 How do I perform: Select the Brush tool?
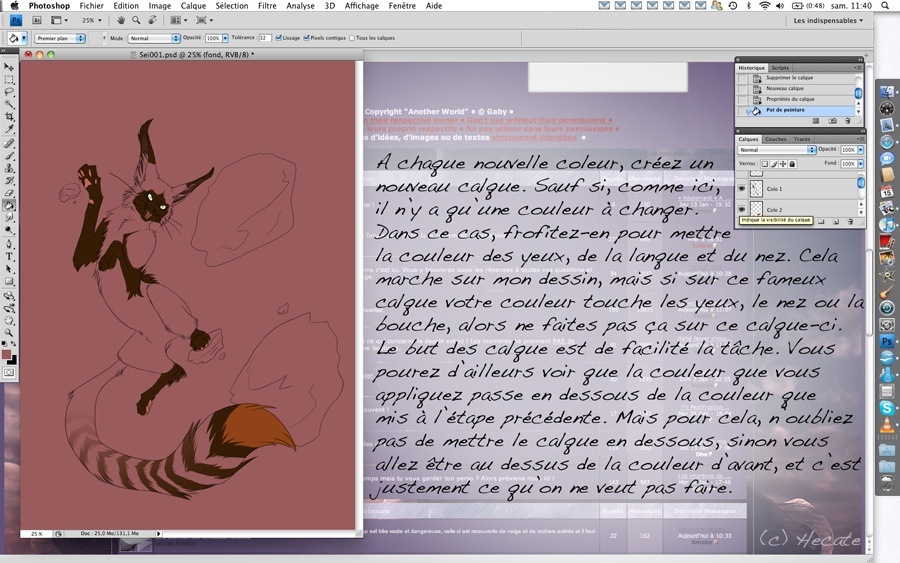(9, 156)
